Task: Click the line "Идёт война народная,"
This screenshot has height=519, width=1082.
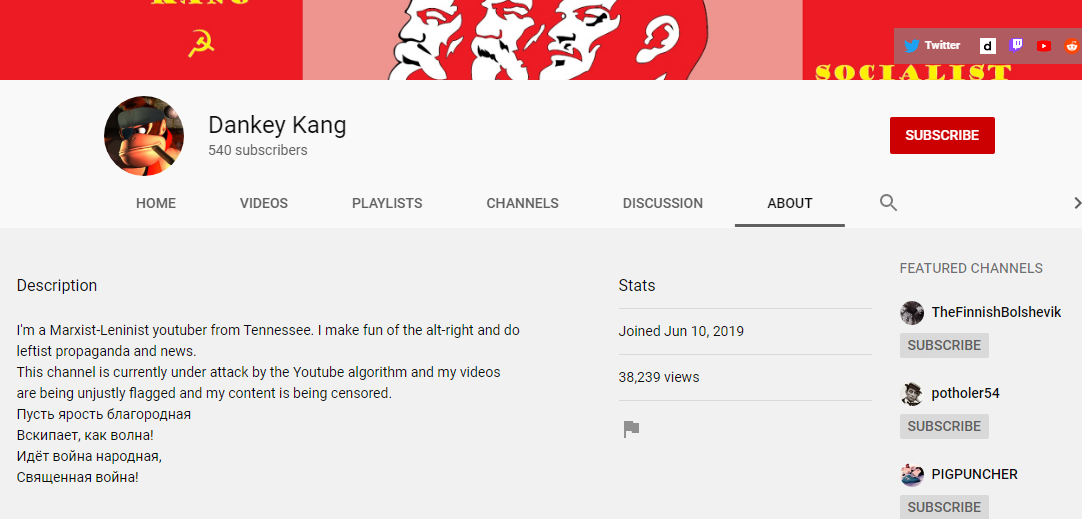Action: tap(89, 456)
